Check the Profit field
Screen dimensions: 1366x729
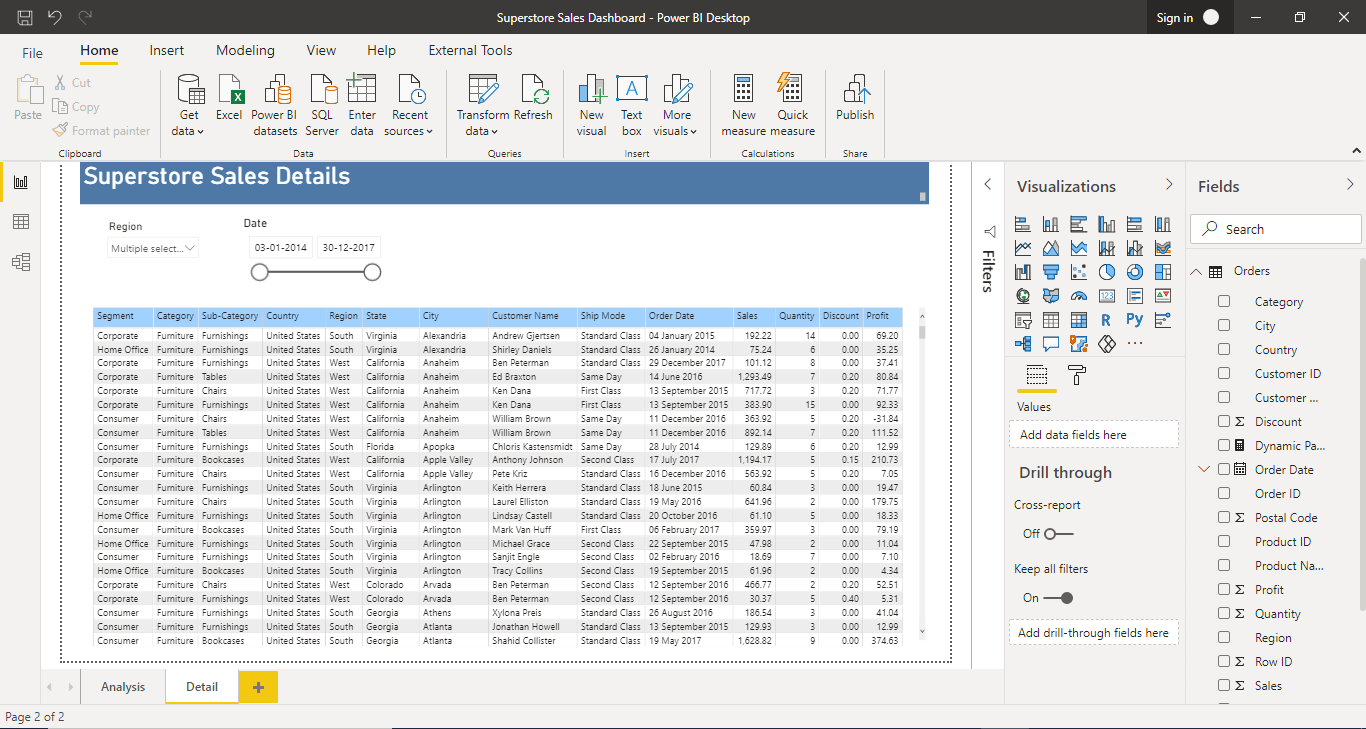point(1224,590)
